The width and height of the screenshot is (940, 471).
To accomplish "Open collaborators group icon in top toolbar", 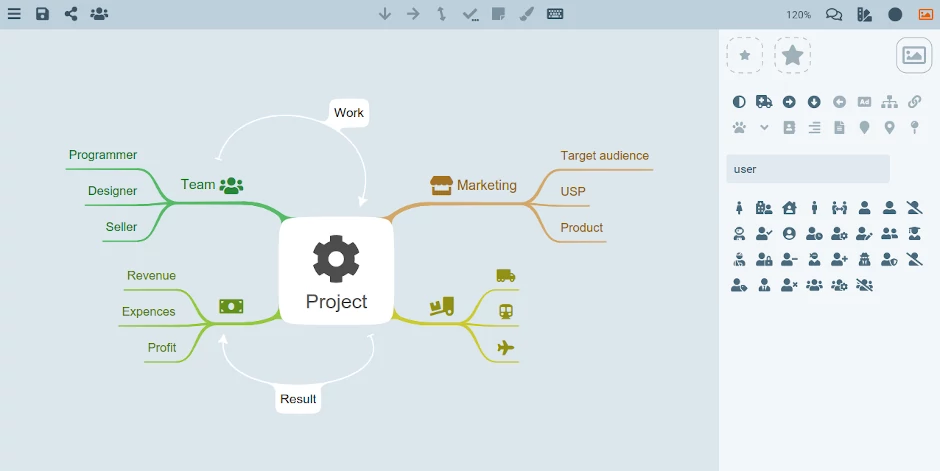I will pyautogui.click(x=100, y=14).
